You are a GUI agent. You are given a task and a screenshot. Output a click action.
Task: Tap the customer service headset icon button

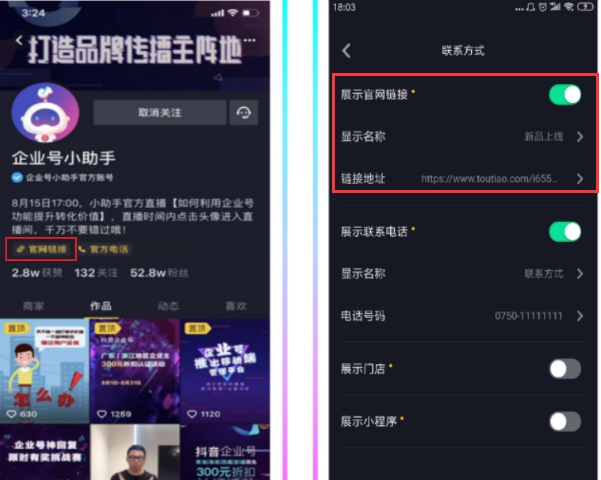pos(244,113)
